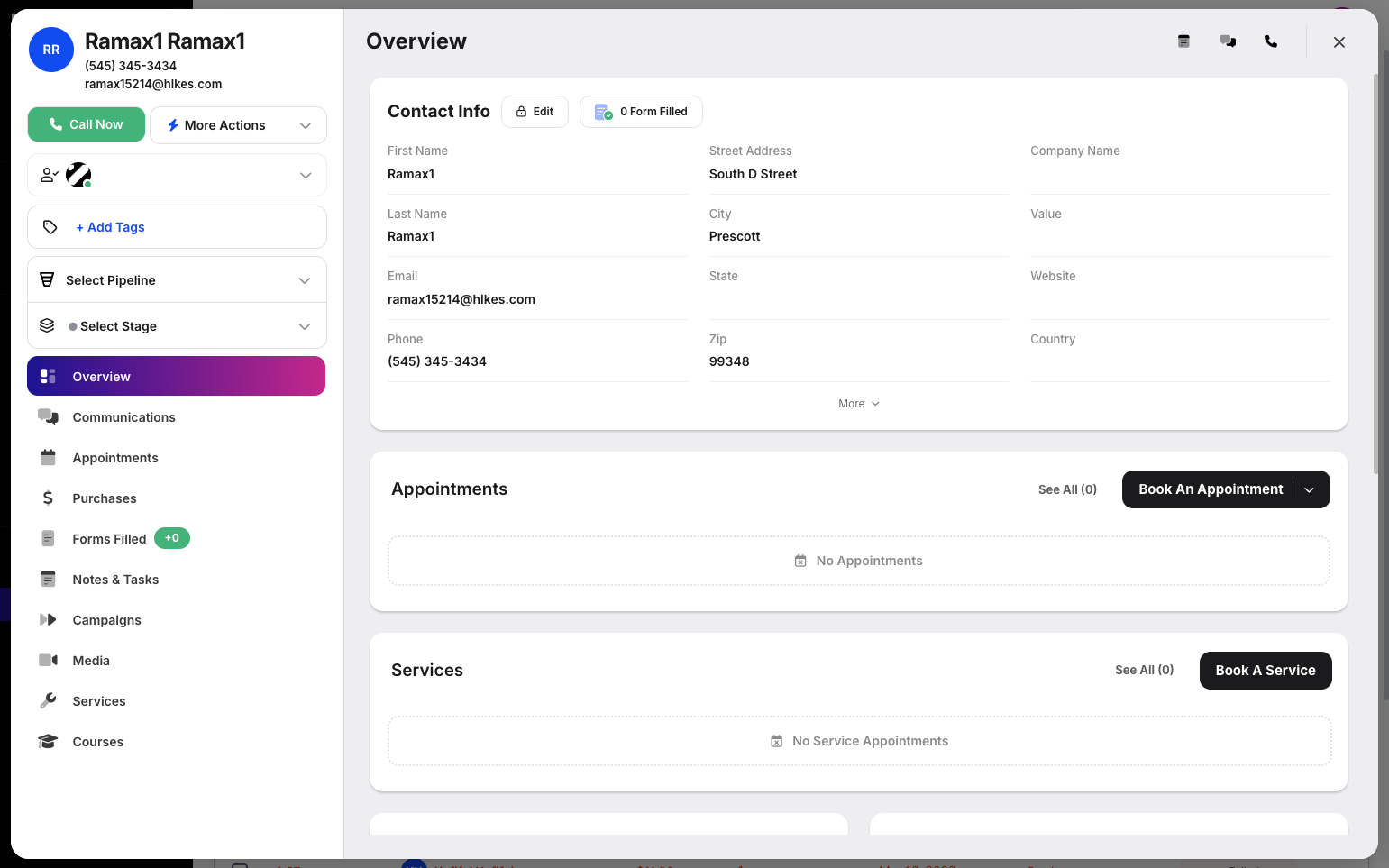Image resolution: width=1389 pixels, height=868 pixels.
Task: Open Forms Filled section
Action: pos(109,539)
